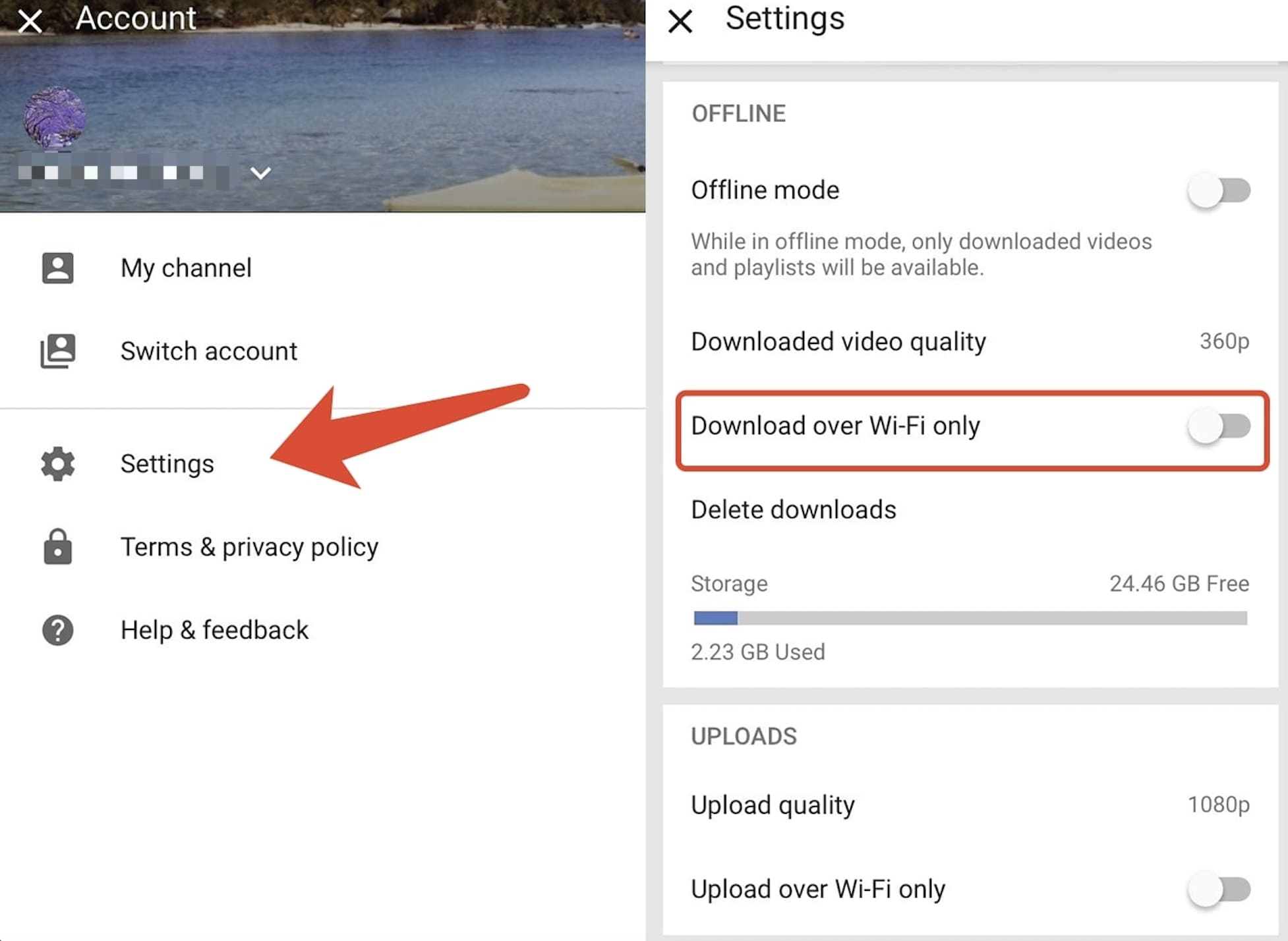Click the Settings gear icon

click(57, 464)
